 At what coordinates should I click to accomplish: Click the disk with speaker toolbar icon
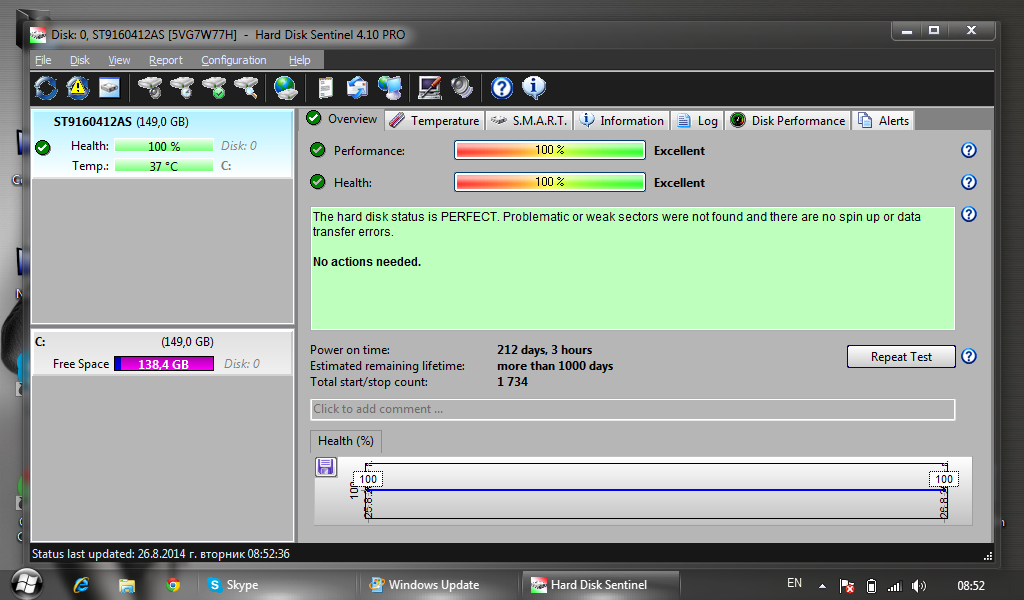[x=150, y=87]
